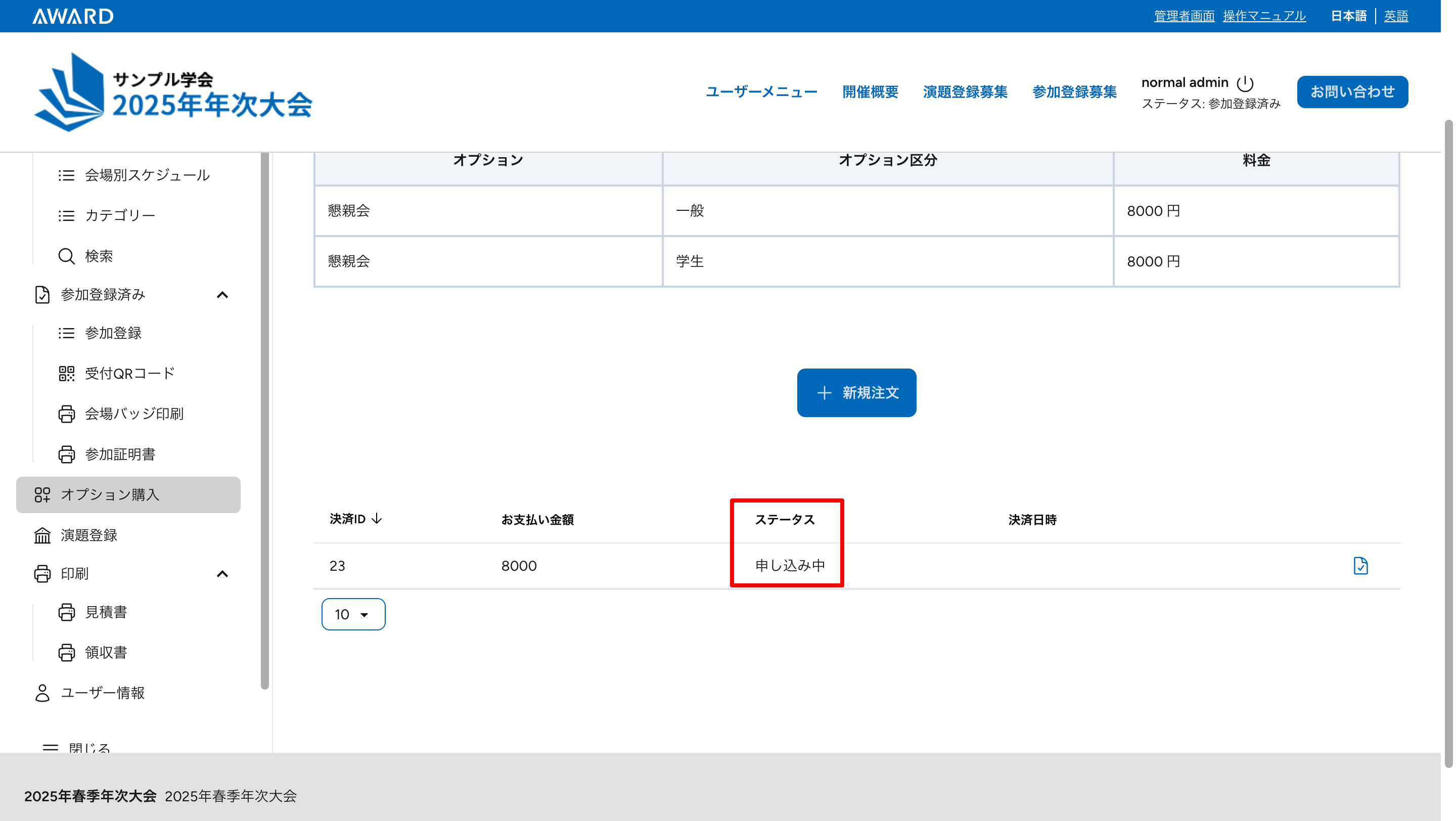Open ユーザー情報 in the sidebar
1456x821 pixels.
pos(102,693)
